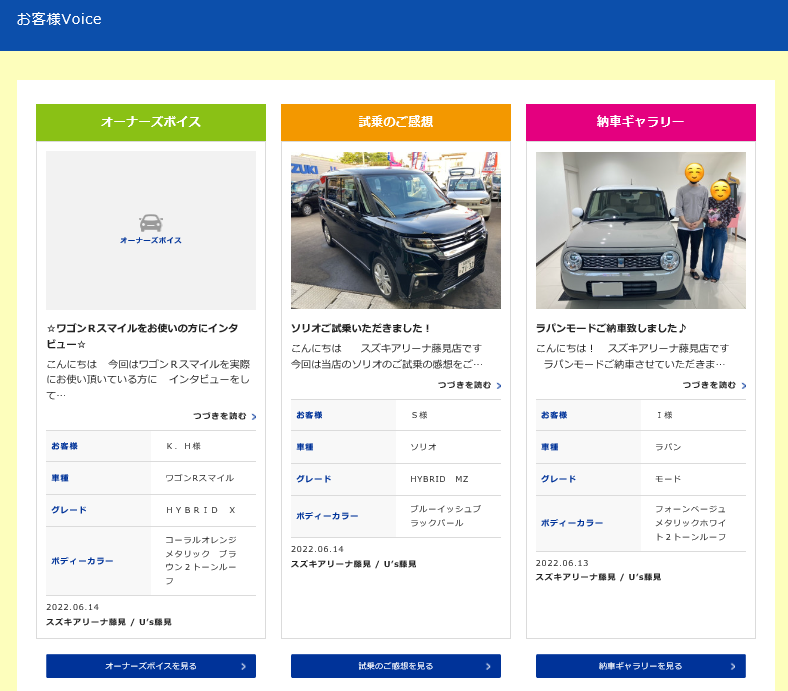This screenshot has height=691, width=788.
Task: Click the arrow on the 試乗のご感想を見る button
Action: (488, 666)
